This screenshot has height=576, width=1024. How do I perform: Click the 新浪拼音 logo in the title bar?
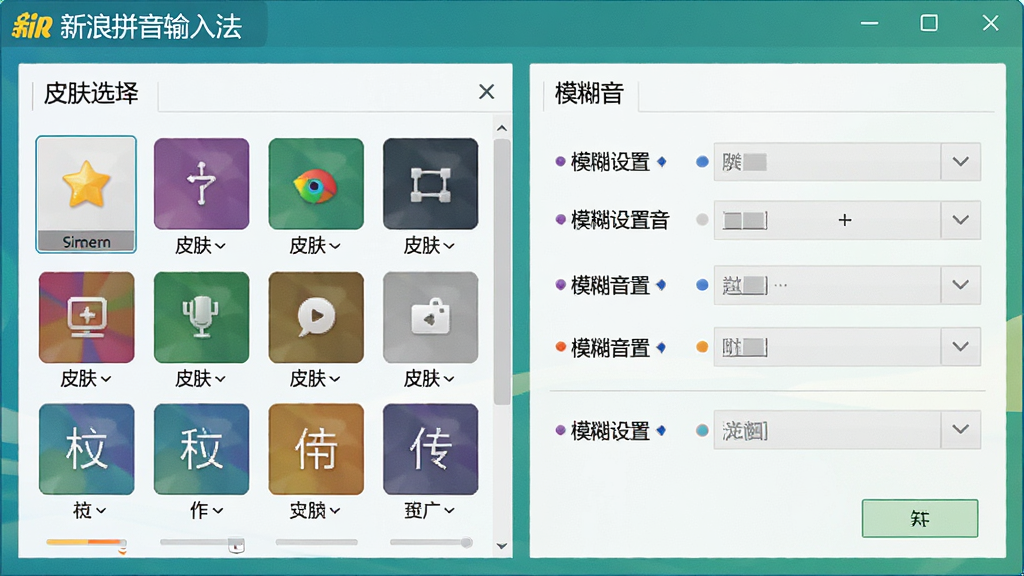[31, 26]
